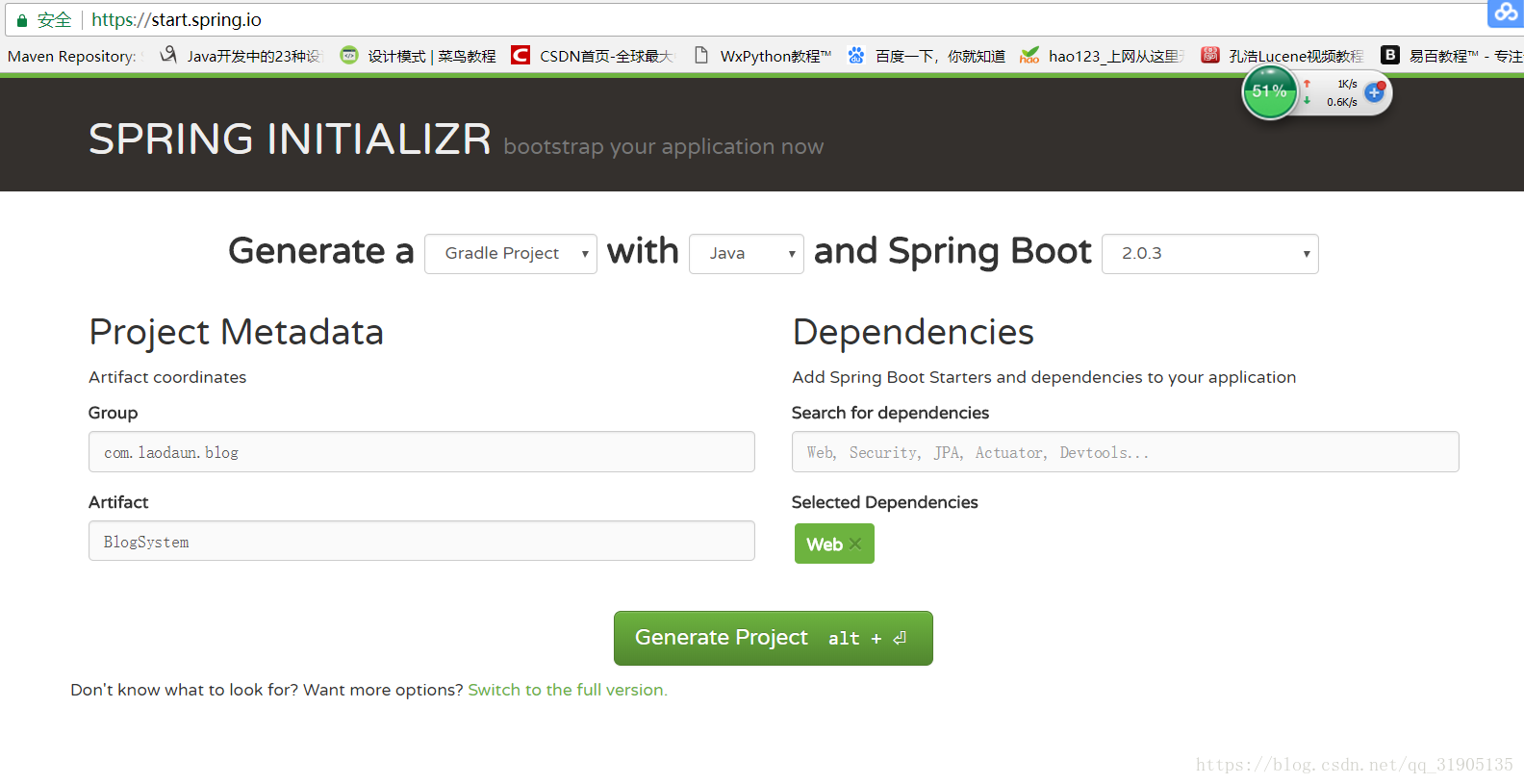The width and height of the screenshot is (1524, 784).
Task: Click the 1K/s upload speed readout
Action: tap(1347, 84)
